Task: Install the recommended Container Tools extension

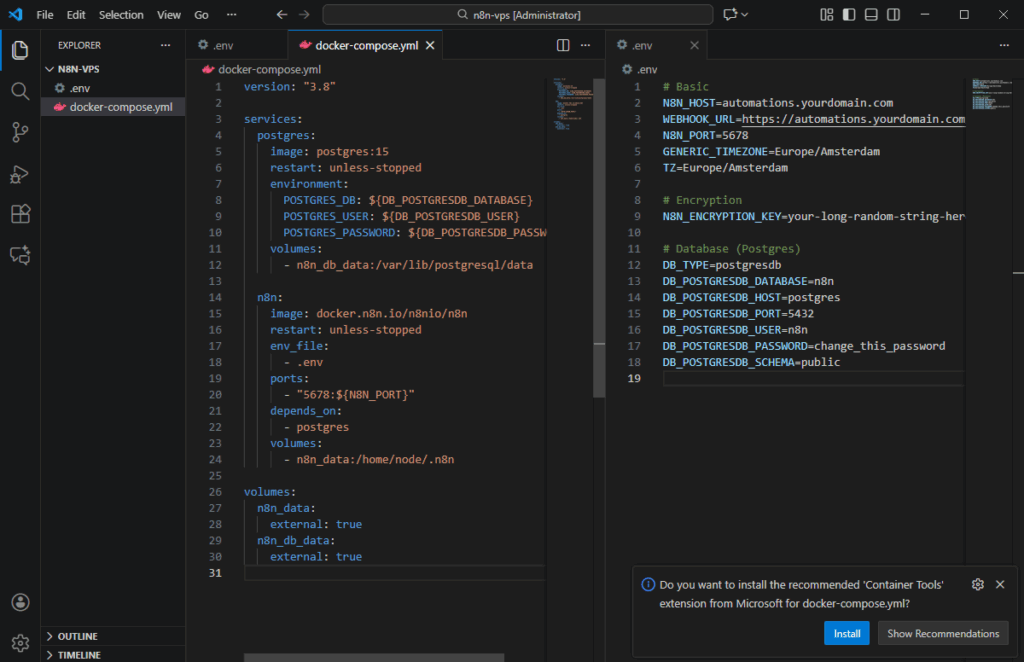Action: 846,633
